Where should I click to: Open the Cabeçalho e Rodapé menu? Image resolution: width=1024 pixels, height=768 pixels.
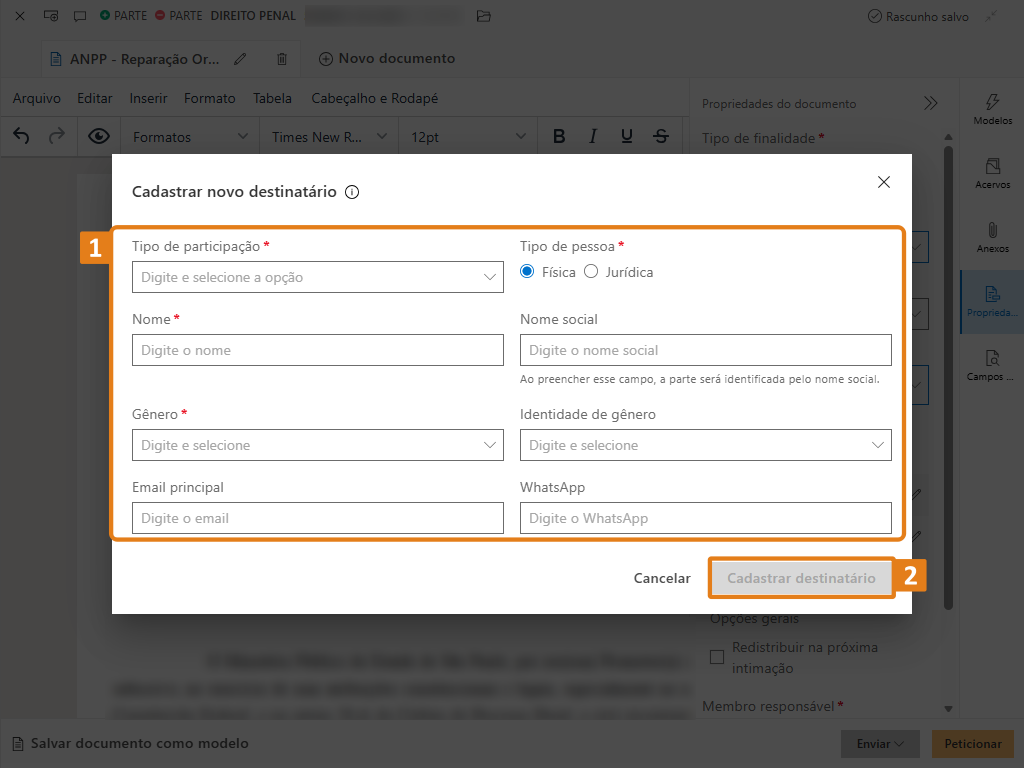tap(374, 98)
